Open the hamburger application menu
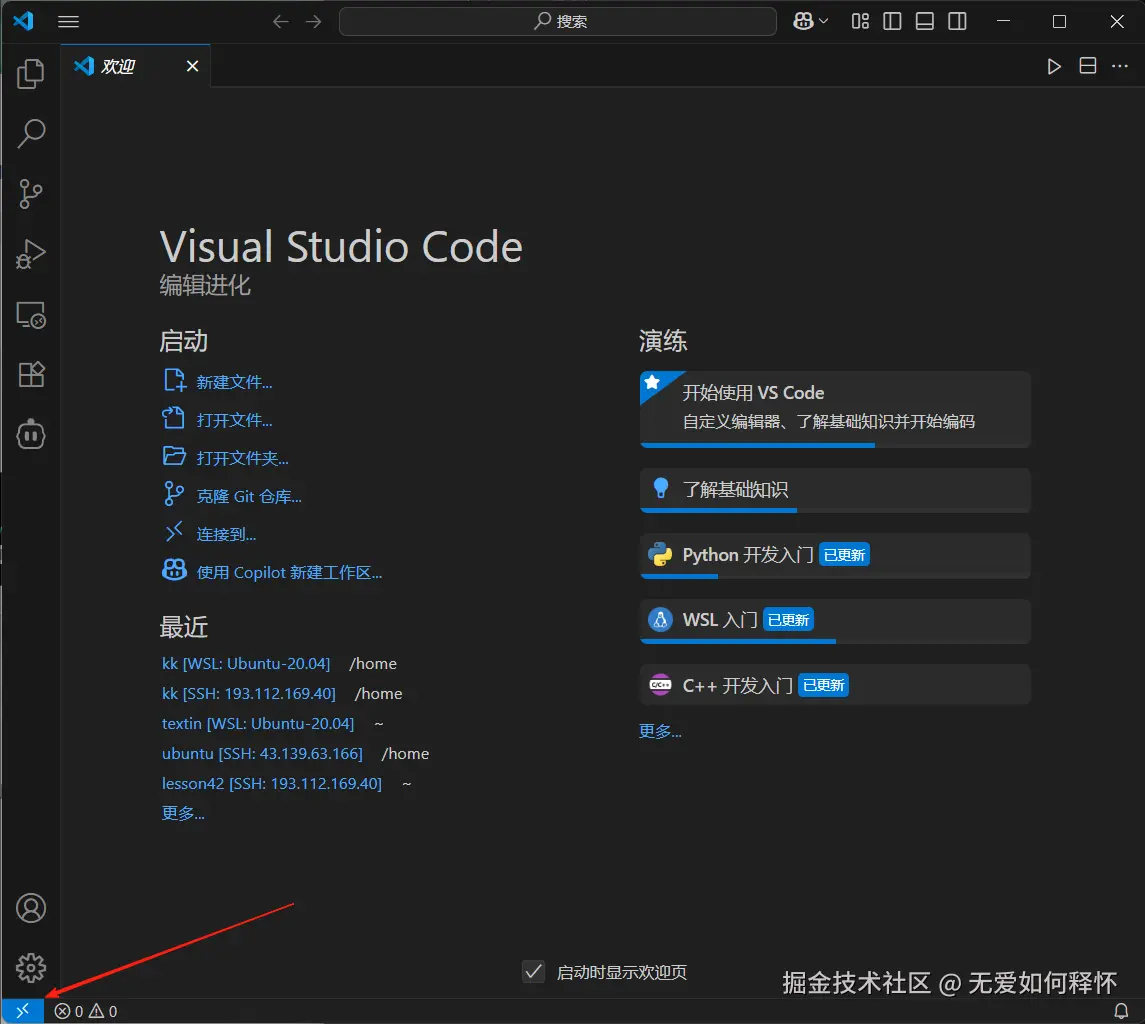The height and width of the screenshot is (1024, 1145). [69, 21]
